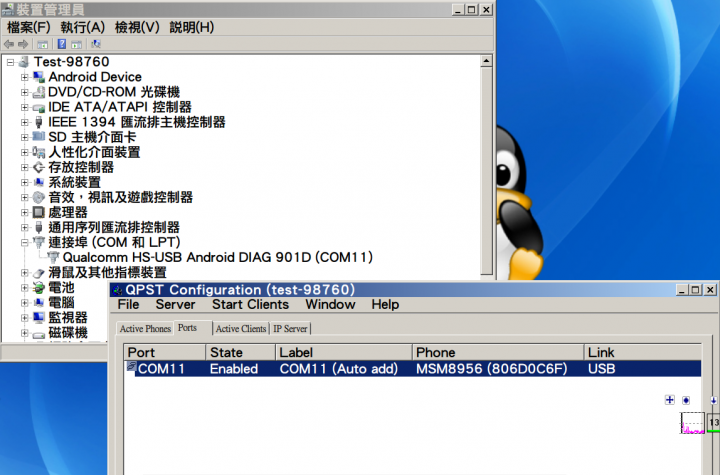
Task: Click the Device Manager scrollbar up arrow
Action: click(487, 61)
